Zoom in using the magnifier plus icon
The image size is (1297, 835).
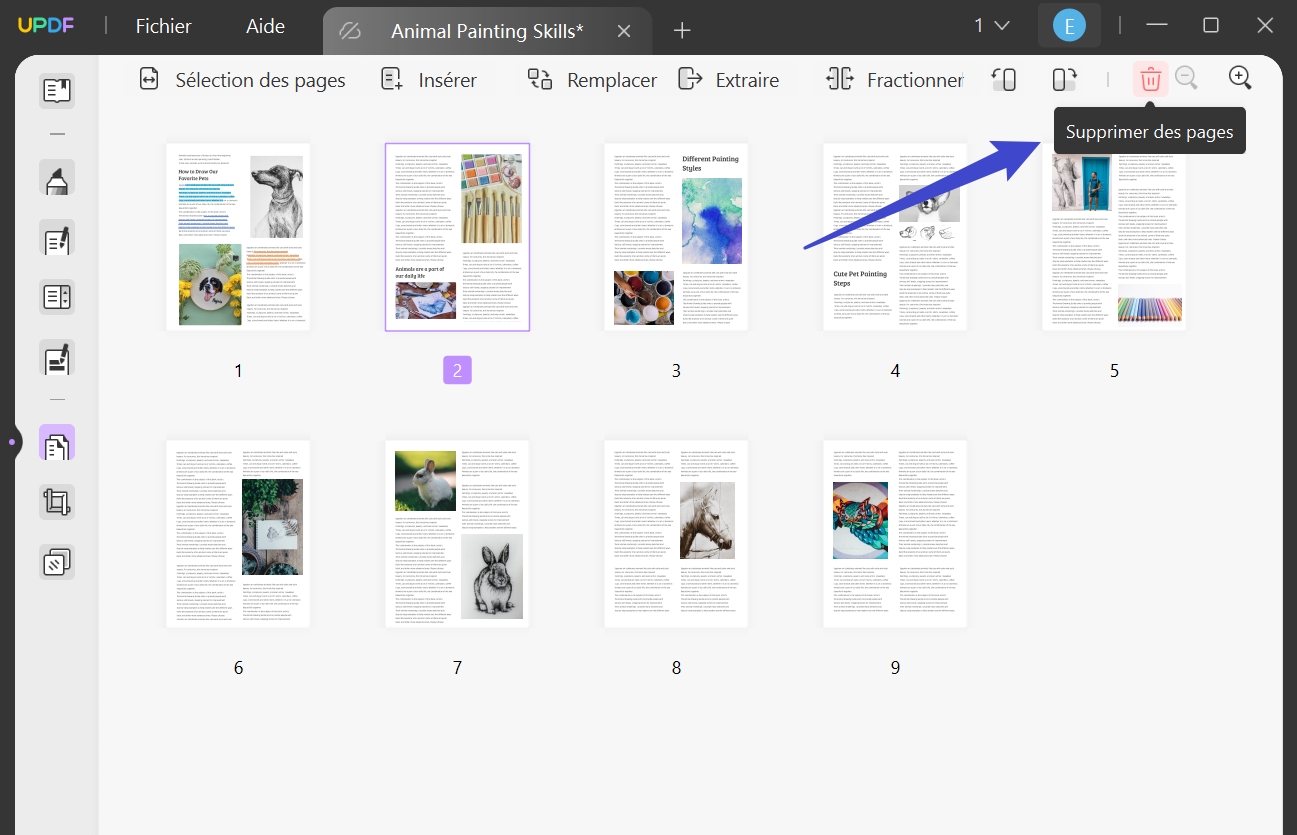(x=1239, y=77)
